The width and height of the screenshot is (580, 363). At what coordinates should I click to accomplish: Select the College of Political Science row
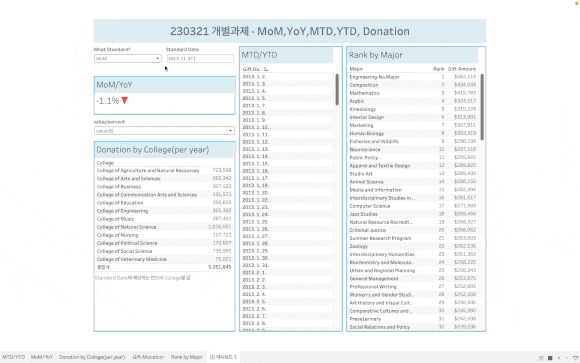point(164,243)
